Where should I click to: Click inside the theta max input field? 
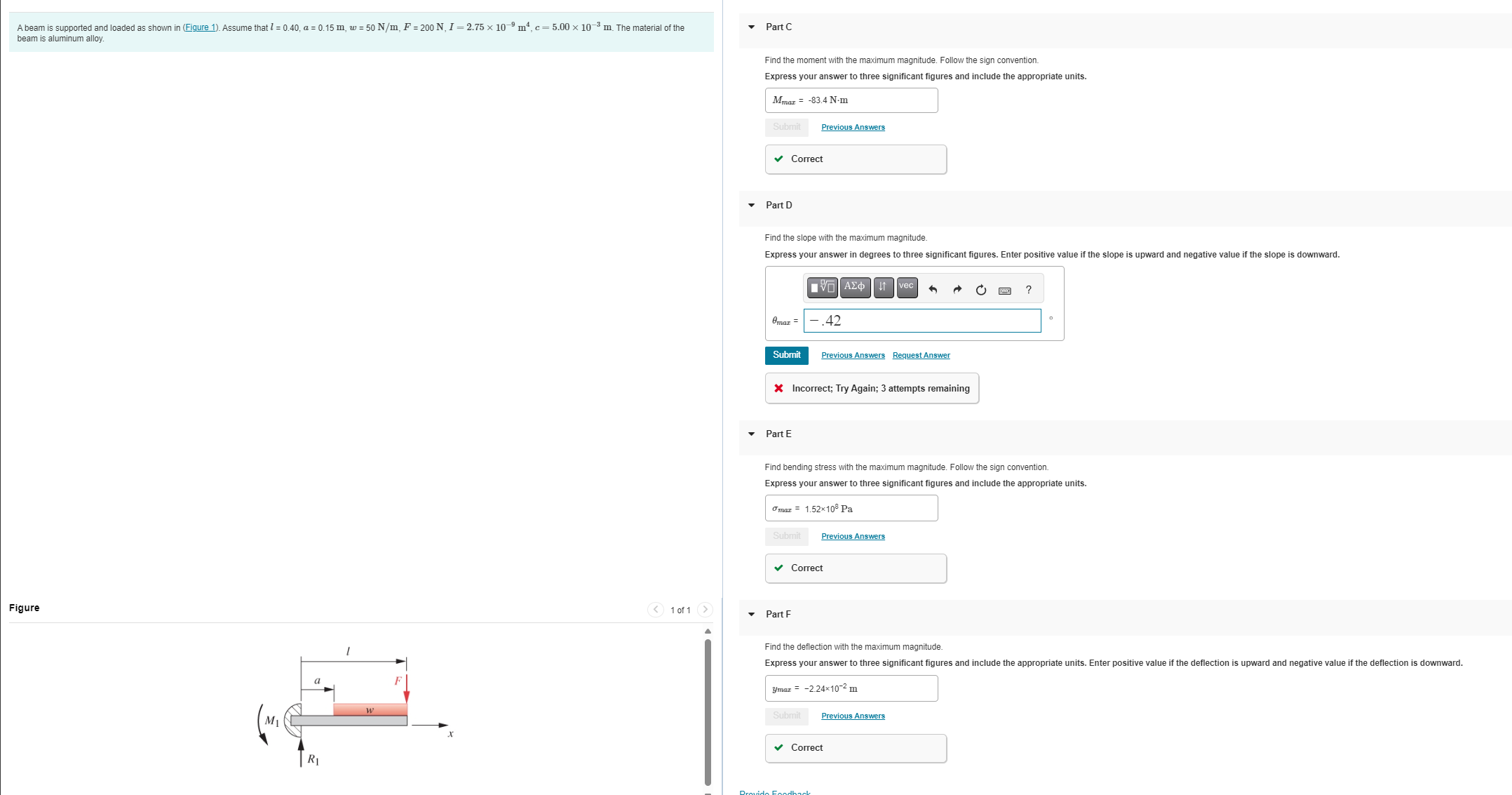click(922, 321)
